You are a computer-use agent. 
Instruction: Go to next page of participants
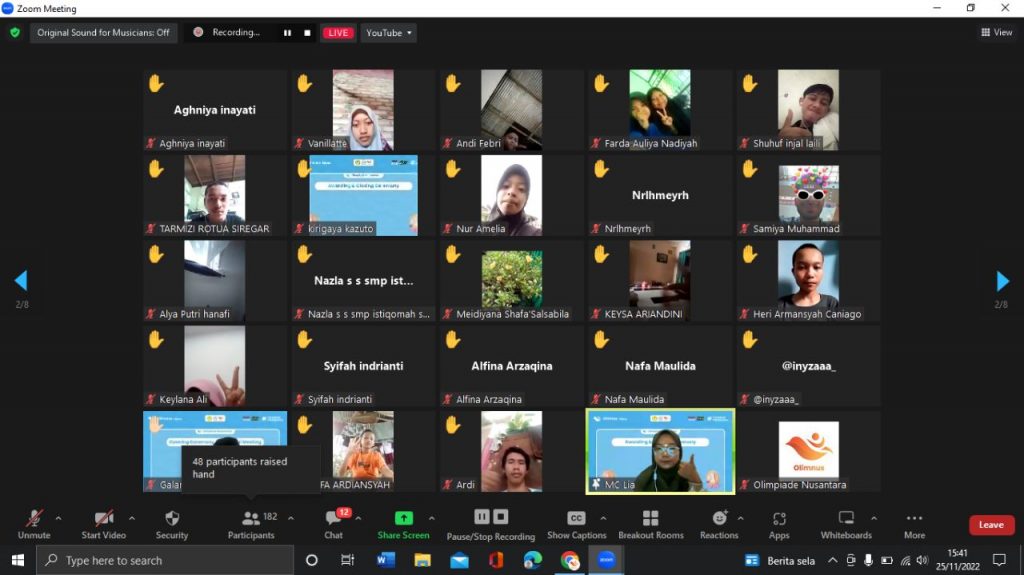pos(1002,281)
